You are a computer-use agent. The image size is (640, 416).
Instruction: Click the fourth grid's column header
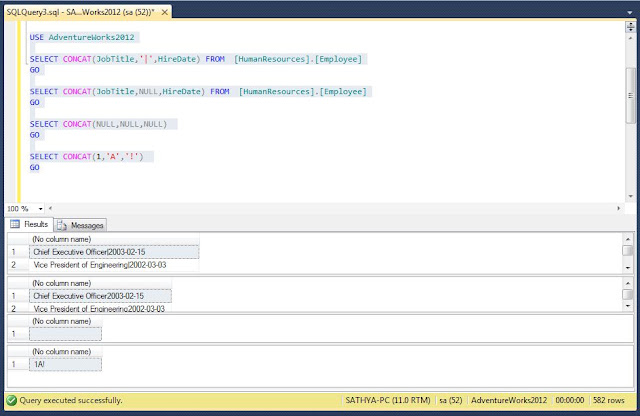65,351
